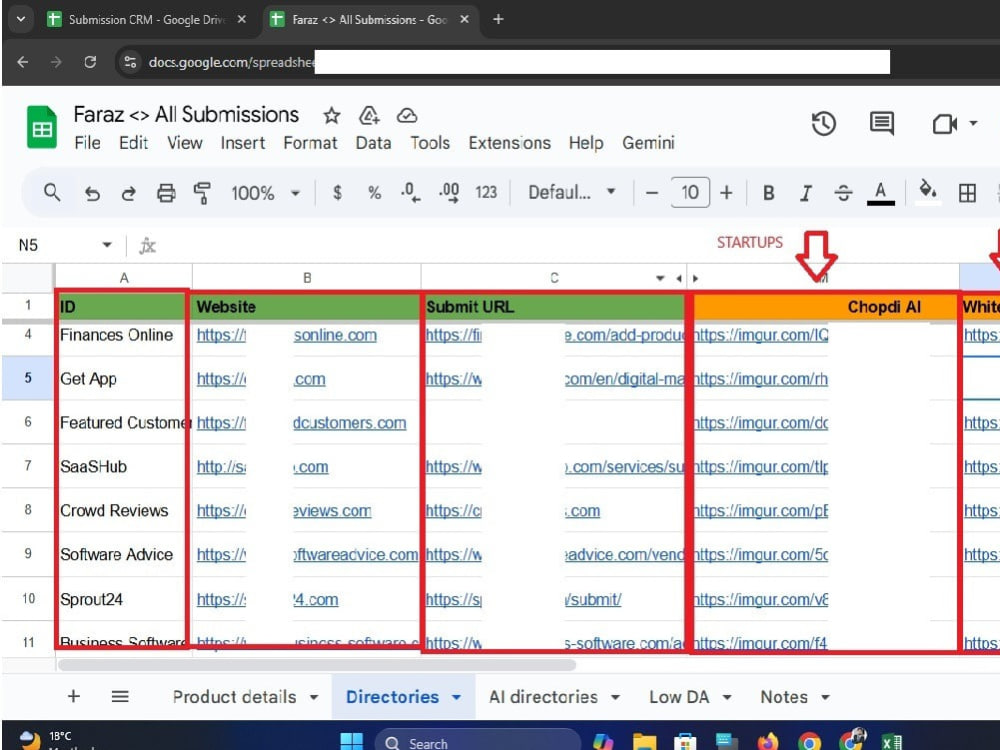Go back in the browser

(x=23, y=62)
